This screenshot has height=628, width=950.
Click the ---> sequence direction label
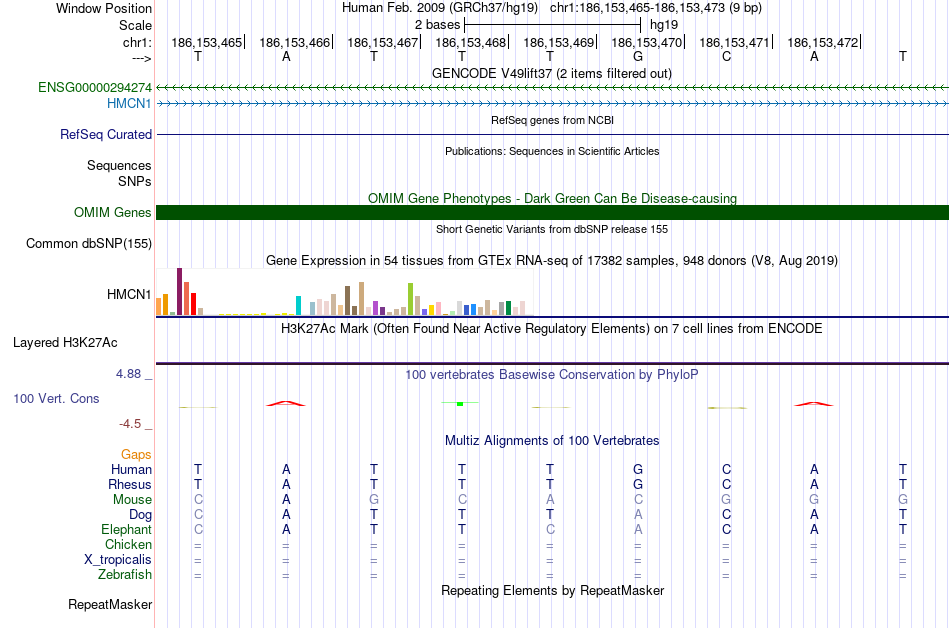point(142,58)
